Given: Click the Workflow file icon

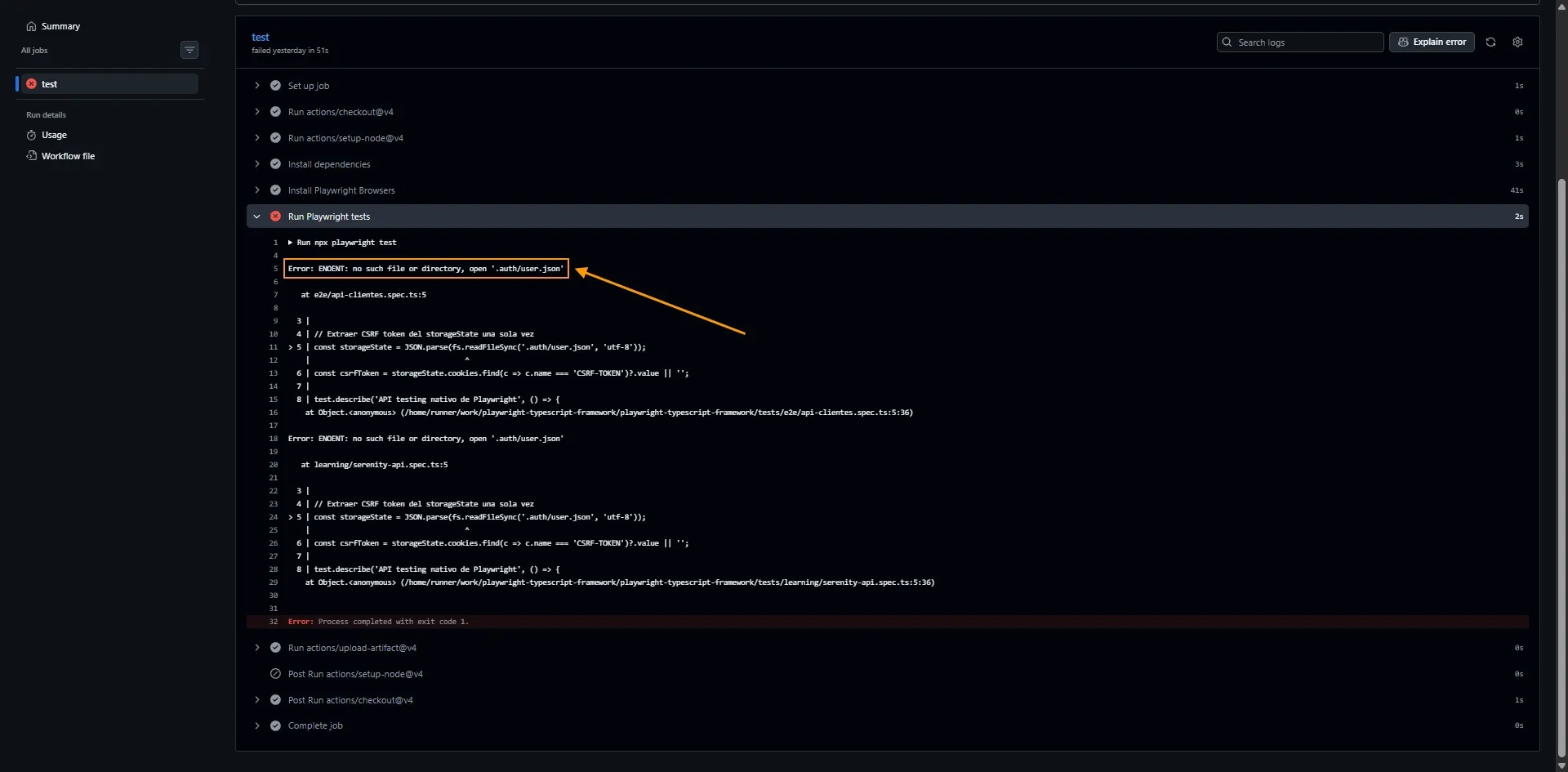Looking at the screenshot, I should point(31,156).
